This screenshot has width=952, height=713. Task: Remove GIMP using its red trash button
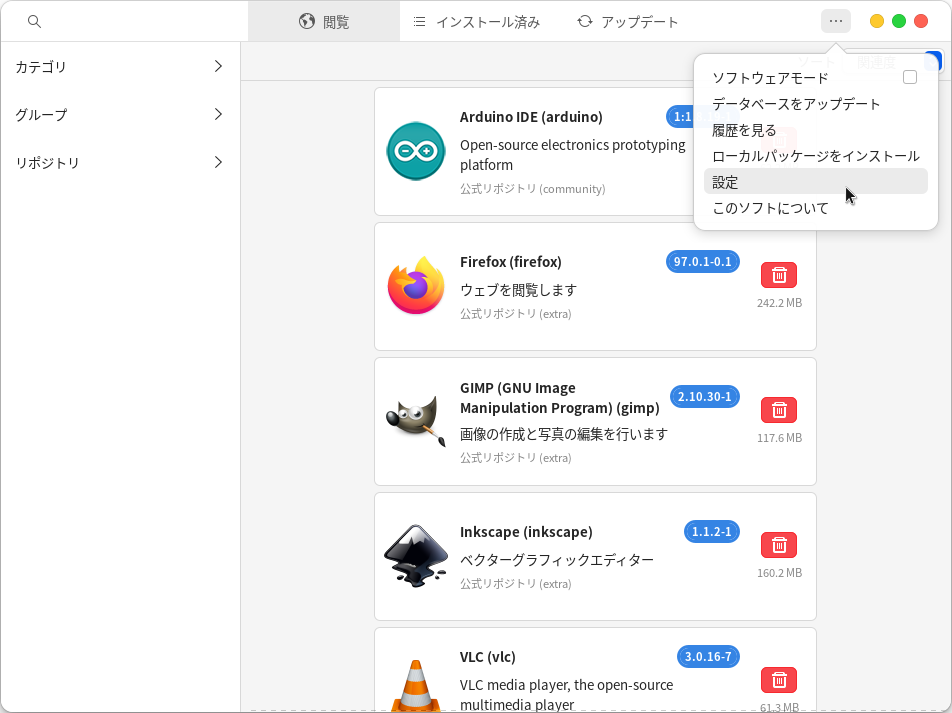click(779, 410)
